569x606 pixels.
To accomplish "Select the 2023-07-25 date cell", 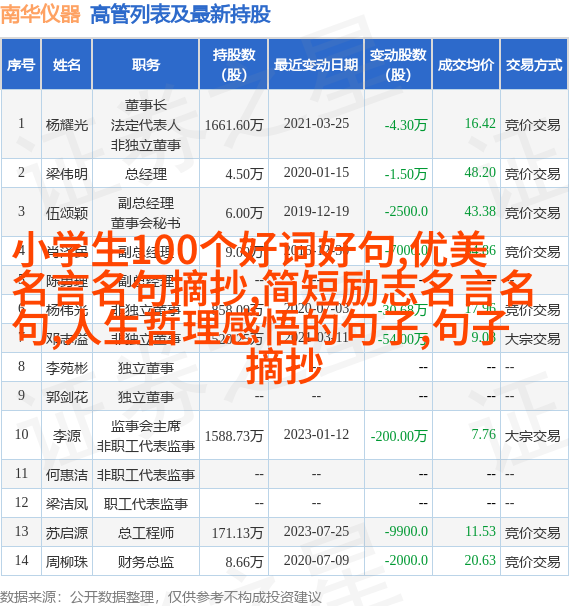I will tap(316, 531).
